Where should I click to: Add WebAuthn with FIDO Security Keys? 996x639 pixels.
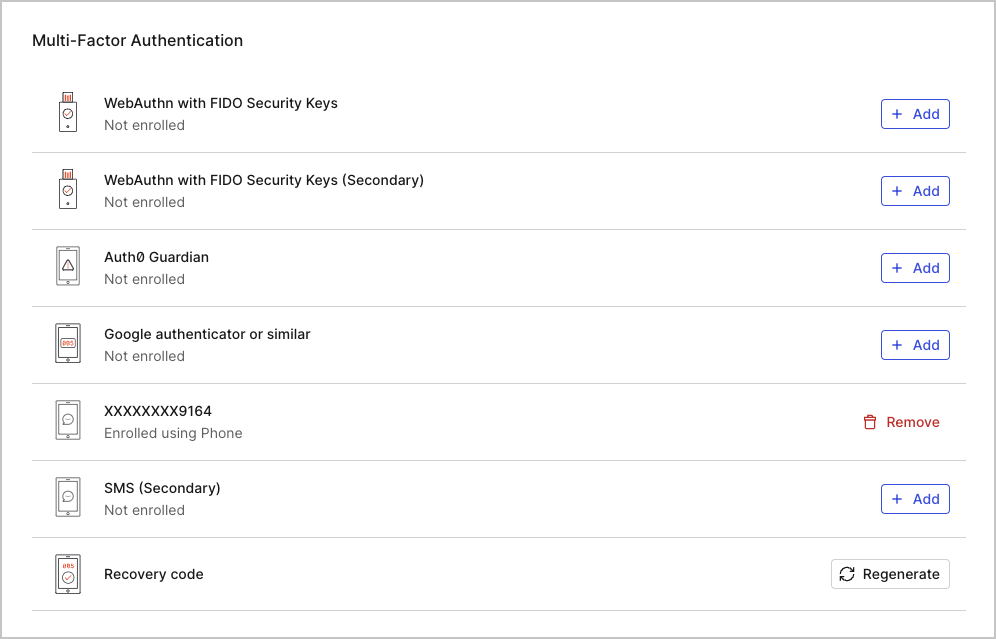click(x=915, y=114)
